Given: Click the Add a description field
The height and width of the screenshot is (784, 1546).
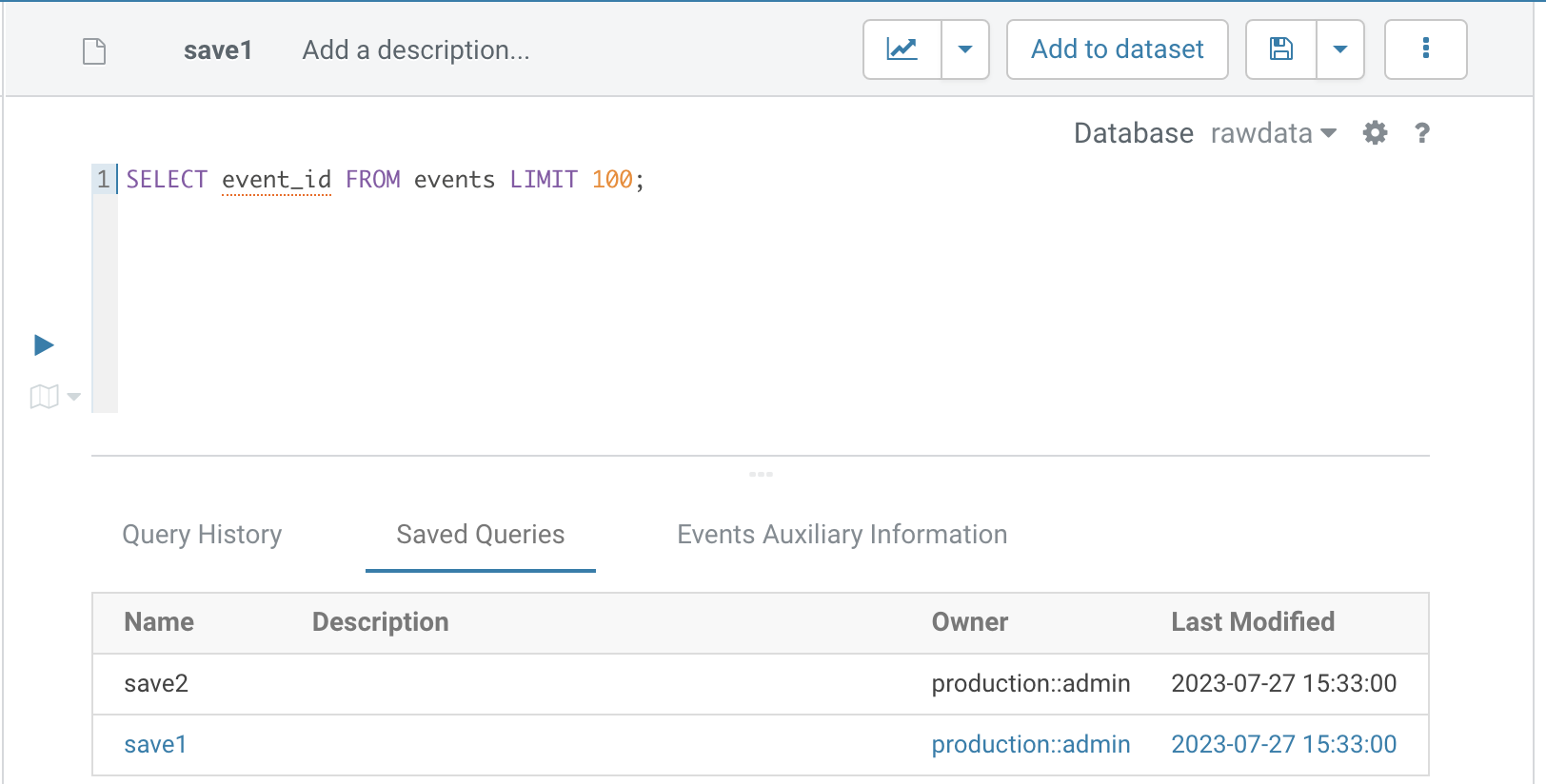Looking at the screenshot, I should tap(416, 49).
